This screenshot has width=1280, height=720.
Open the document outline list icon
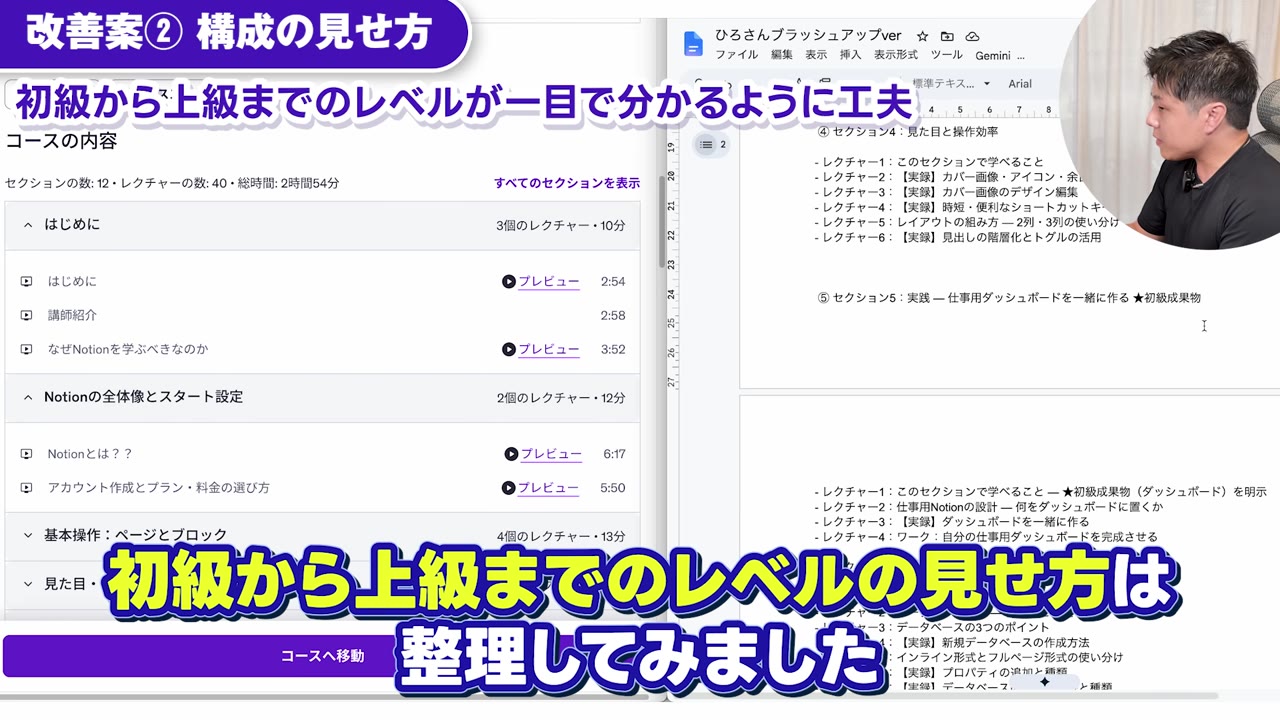pos(707,145)
